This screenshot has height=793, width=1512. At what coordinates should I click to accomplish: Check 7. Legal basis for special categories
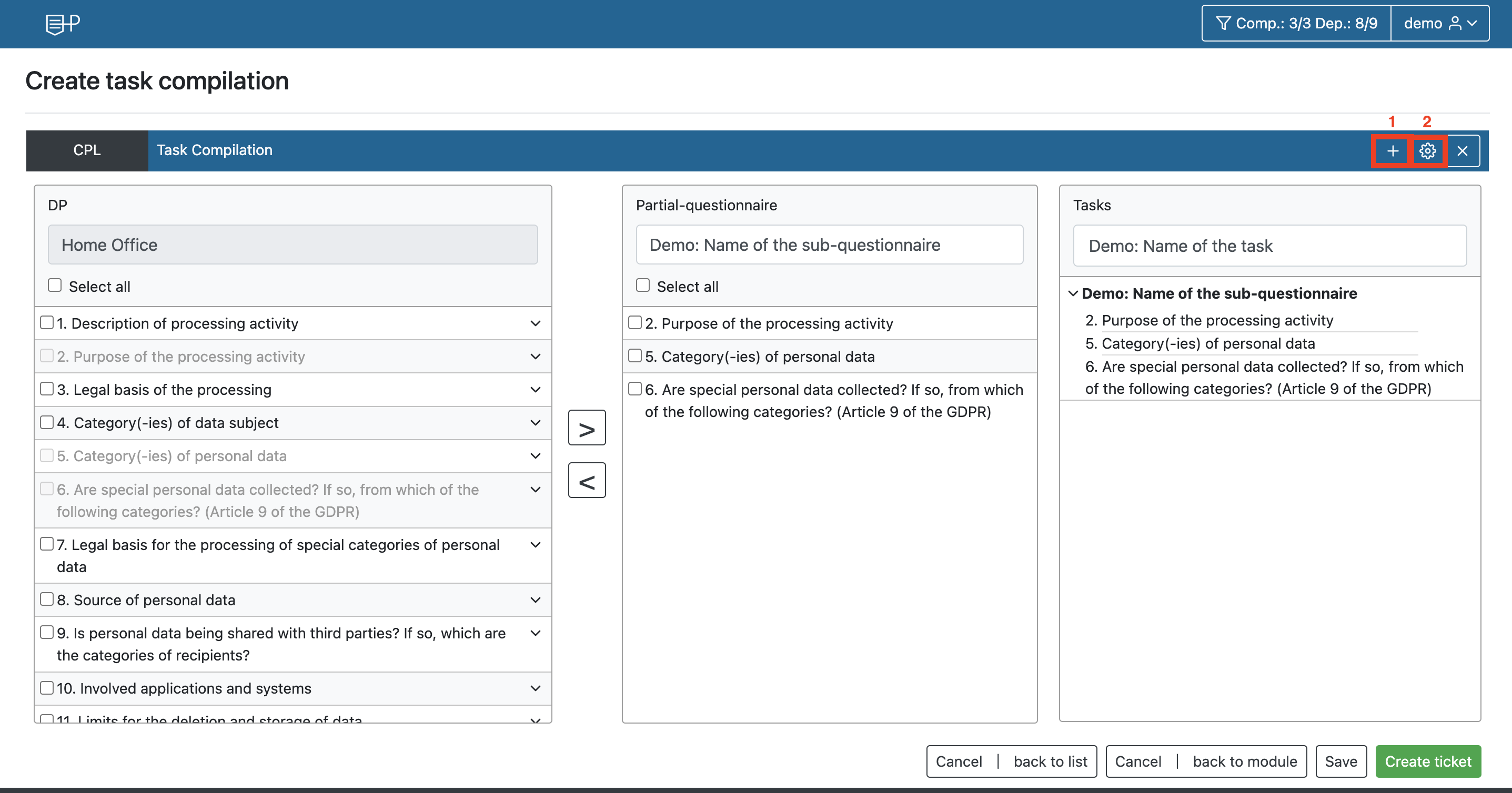click(x=47, y=544)
